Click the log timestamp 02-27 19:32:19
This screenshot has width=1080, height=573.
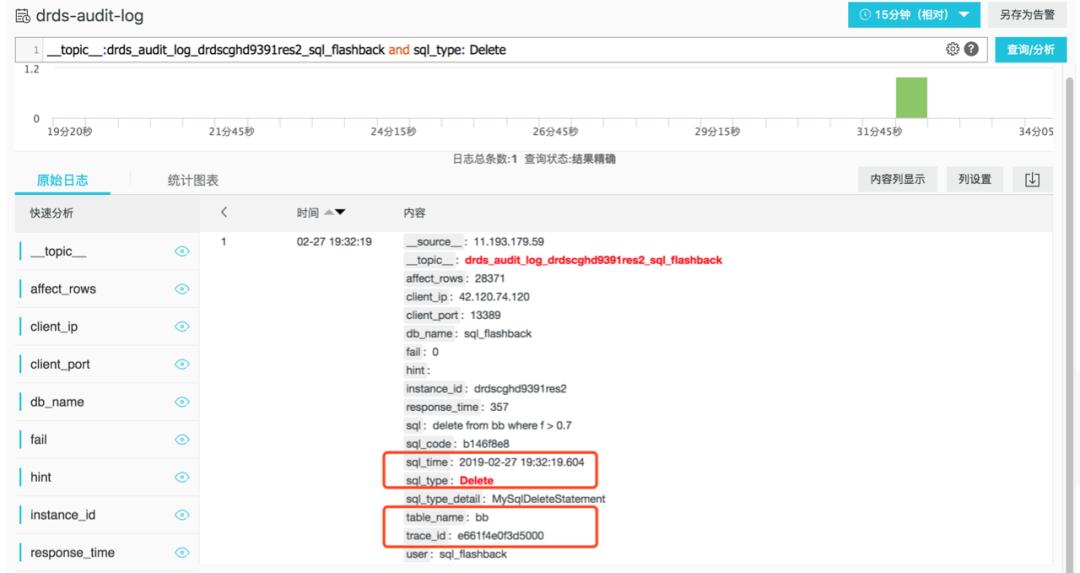point(334,242)
